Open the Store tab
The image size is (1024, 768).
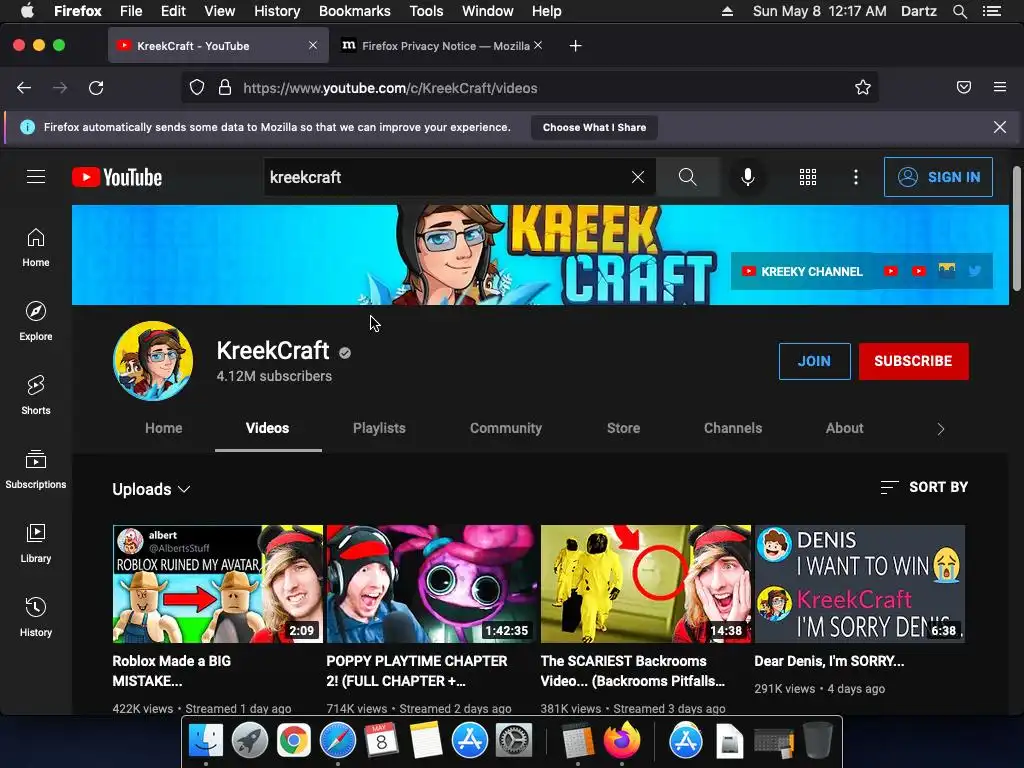point(624,428)
